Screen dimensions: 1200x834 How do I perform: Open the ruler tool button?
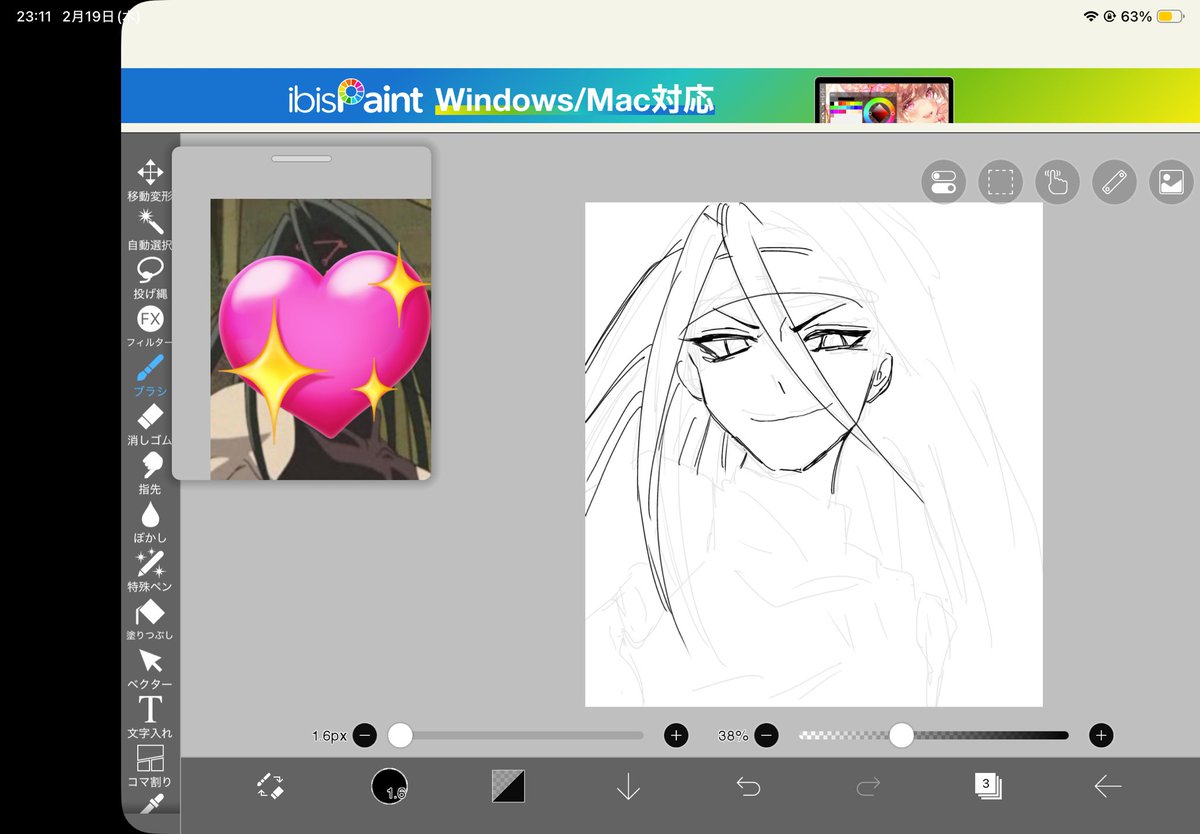(1115, 182)
